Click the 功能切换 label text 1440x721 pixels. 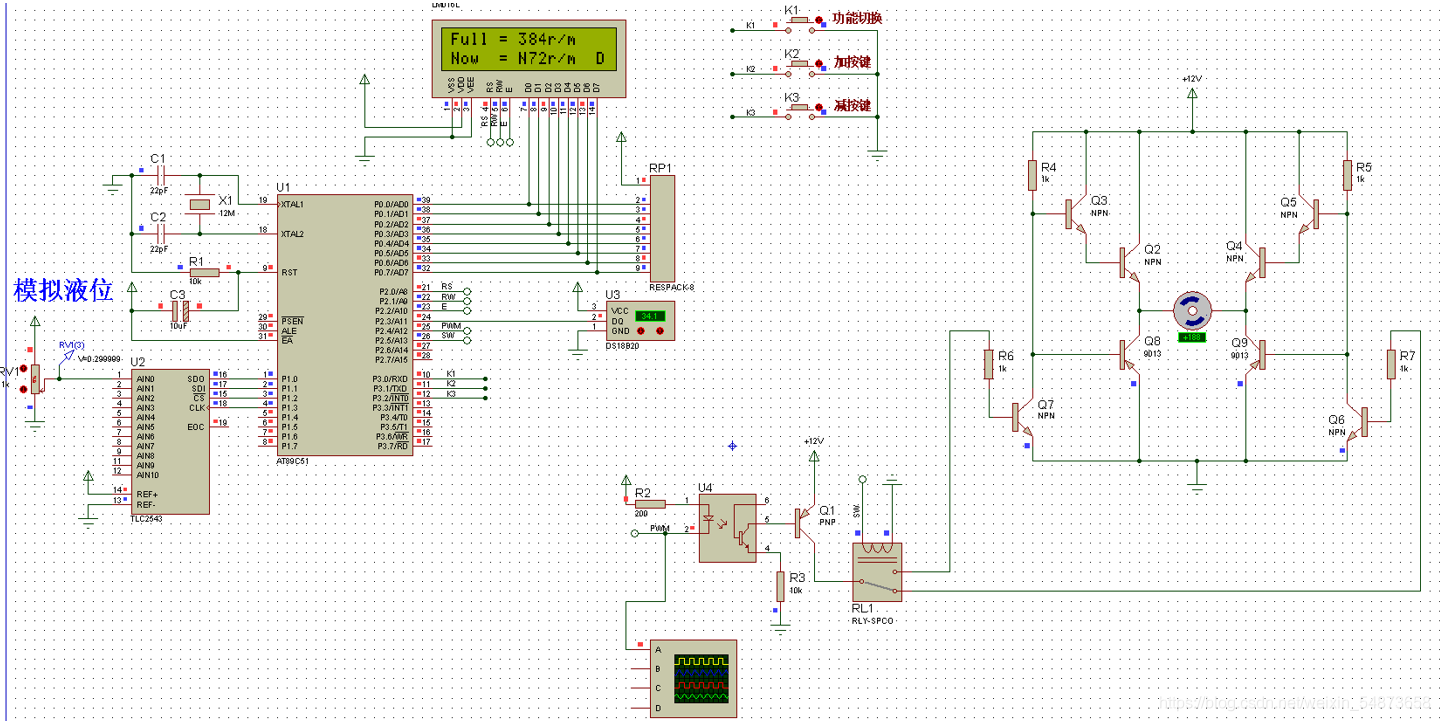point(857,19)
